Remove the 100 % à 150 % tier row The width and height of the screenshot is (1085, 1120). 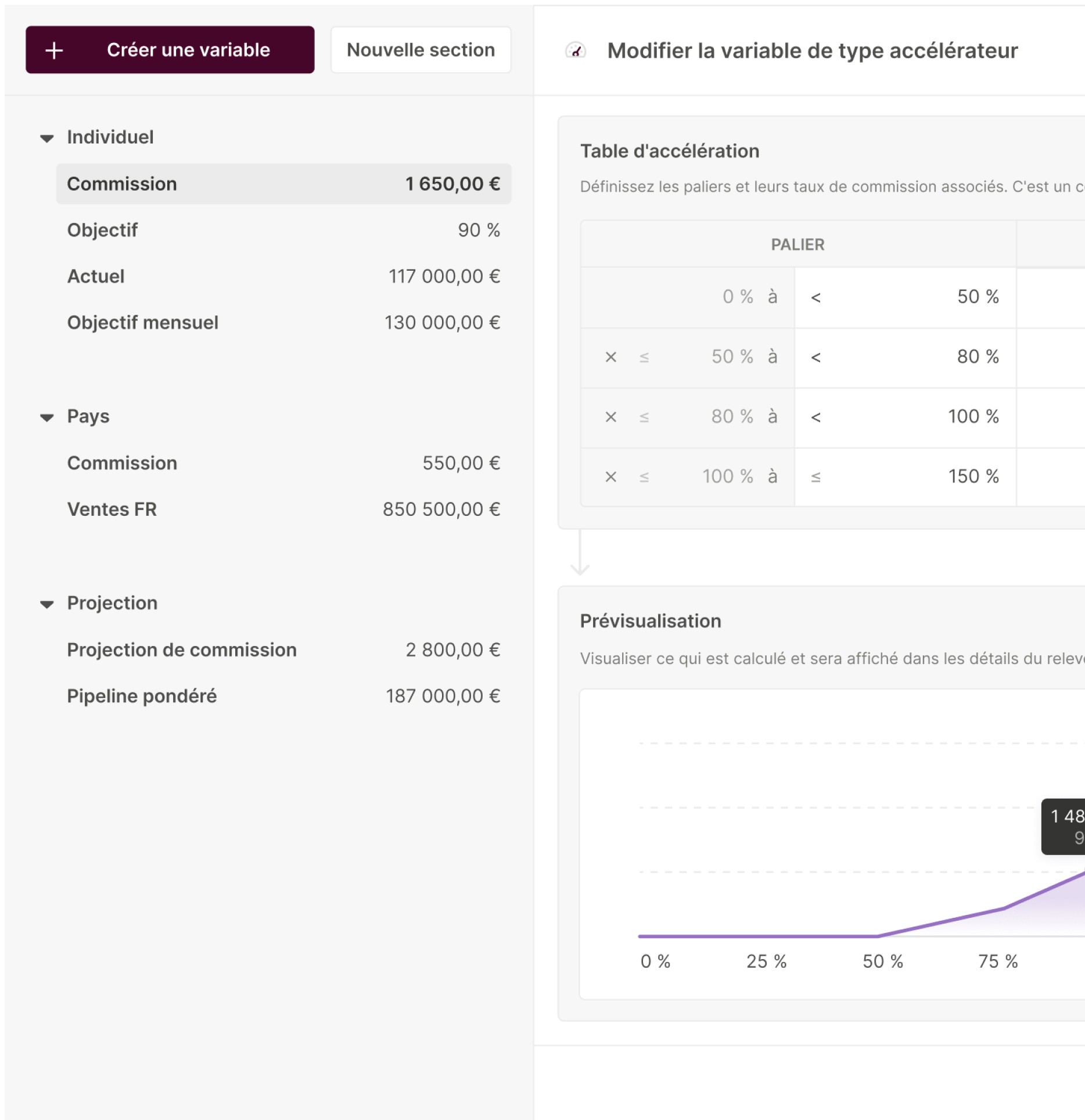(x=610, y=477)
